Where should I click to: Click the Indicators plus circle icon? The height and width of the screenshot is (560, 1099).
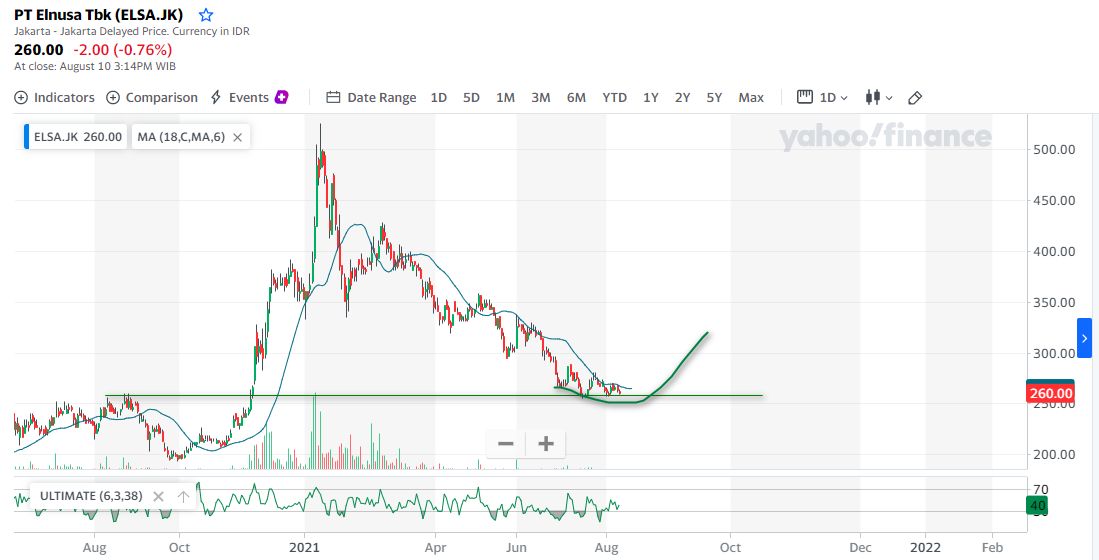click(21, 97)
